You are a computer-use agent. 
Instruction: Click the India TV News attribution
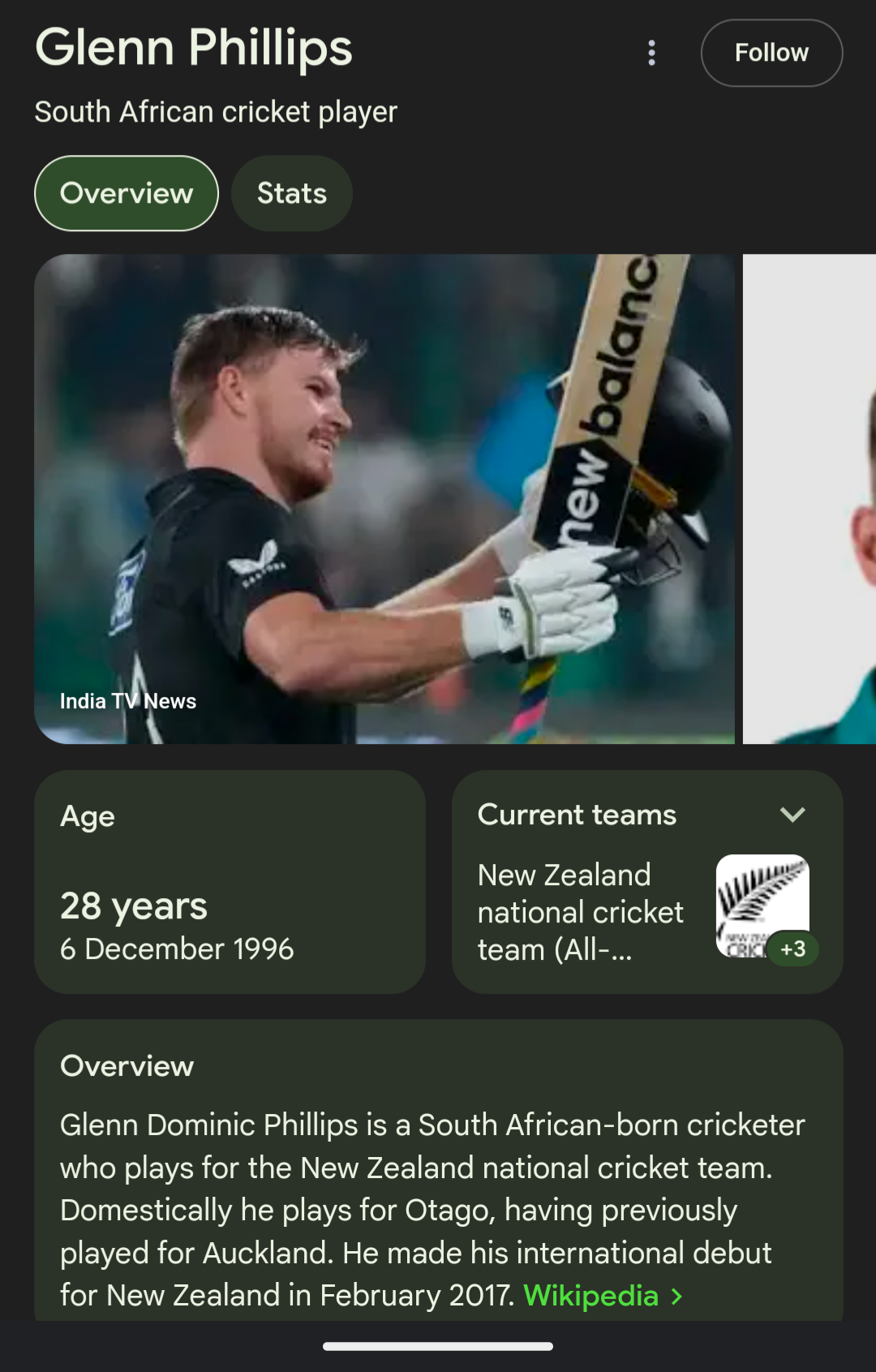[x=127, y=701]
